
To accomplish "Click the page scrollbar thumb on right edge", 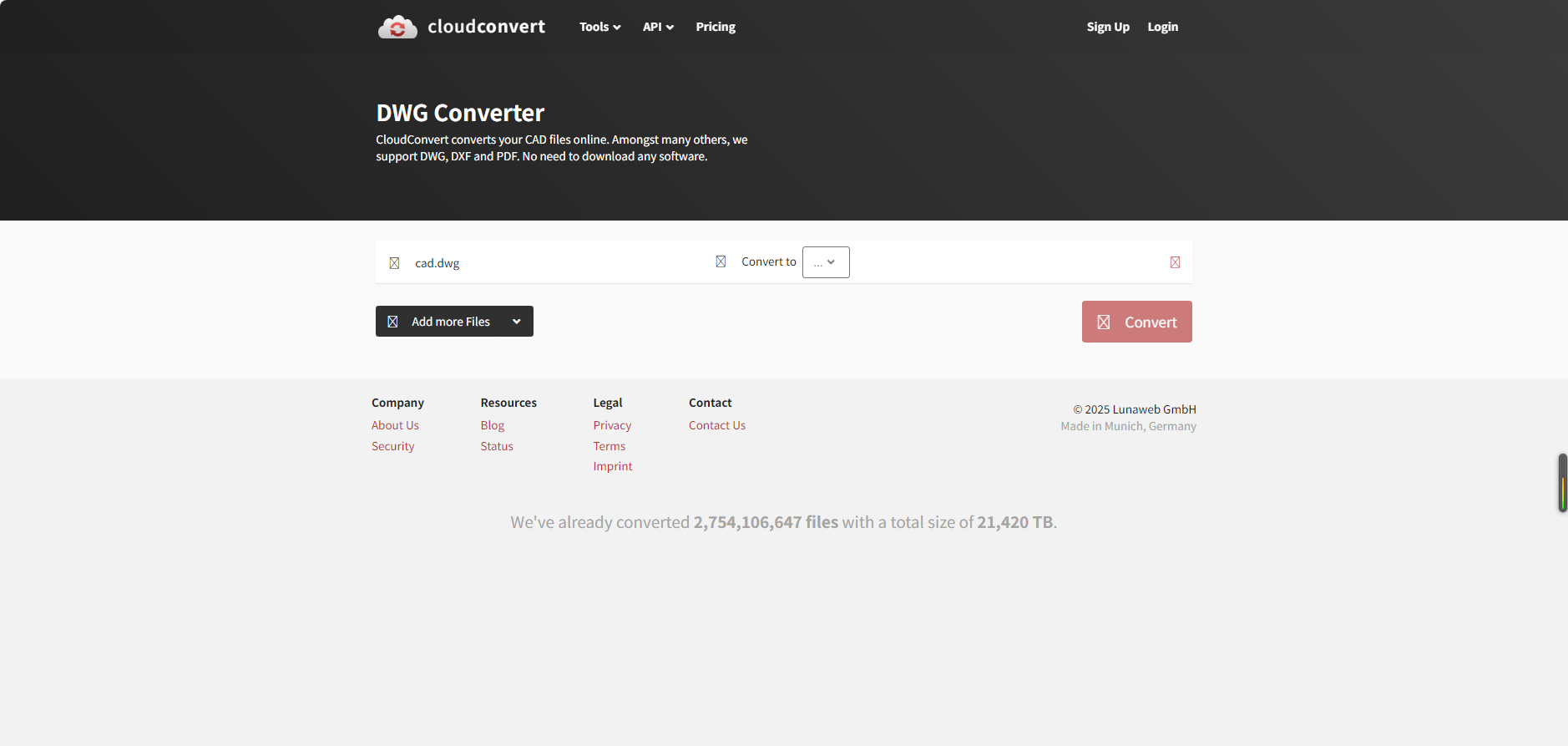I will 1562,483.
